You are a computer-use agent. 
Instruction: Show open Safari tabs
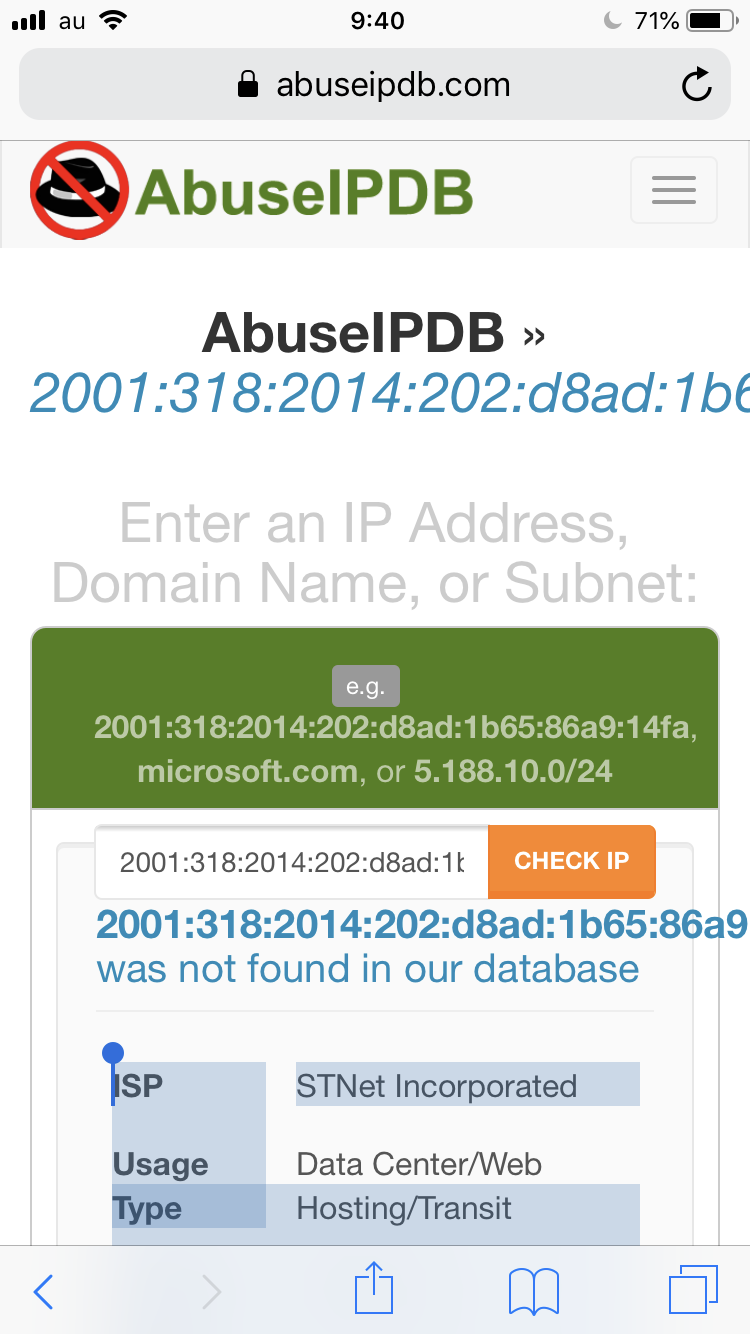693,1290
